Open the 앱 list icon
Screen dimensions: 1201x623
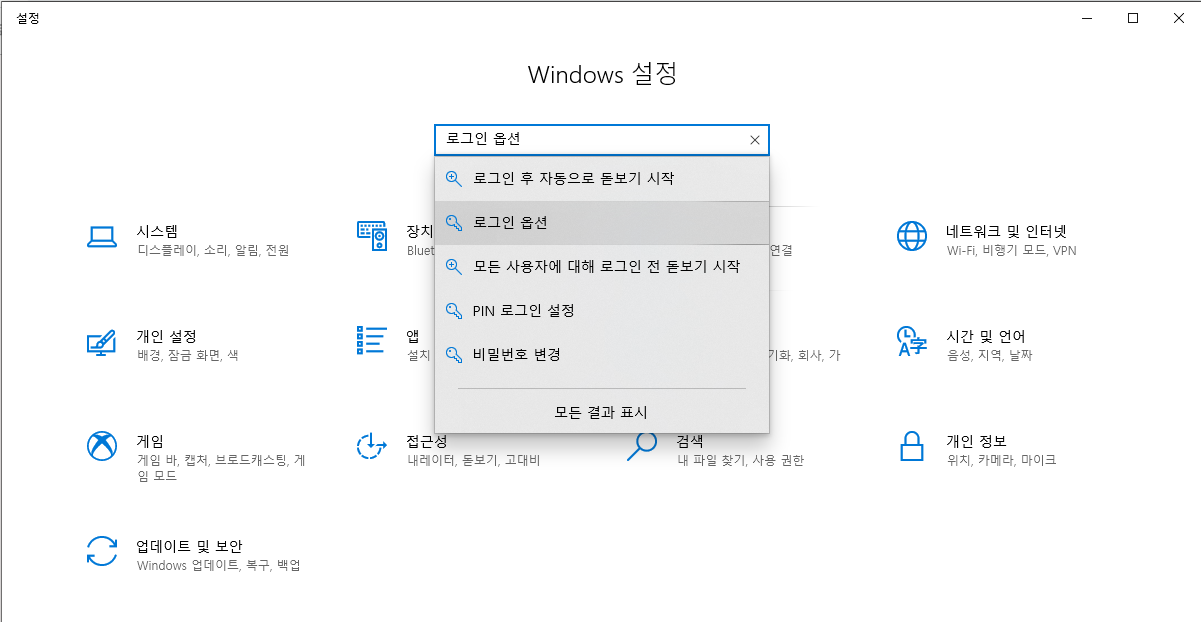372,340
